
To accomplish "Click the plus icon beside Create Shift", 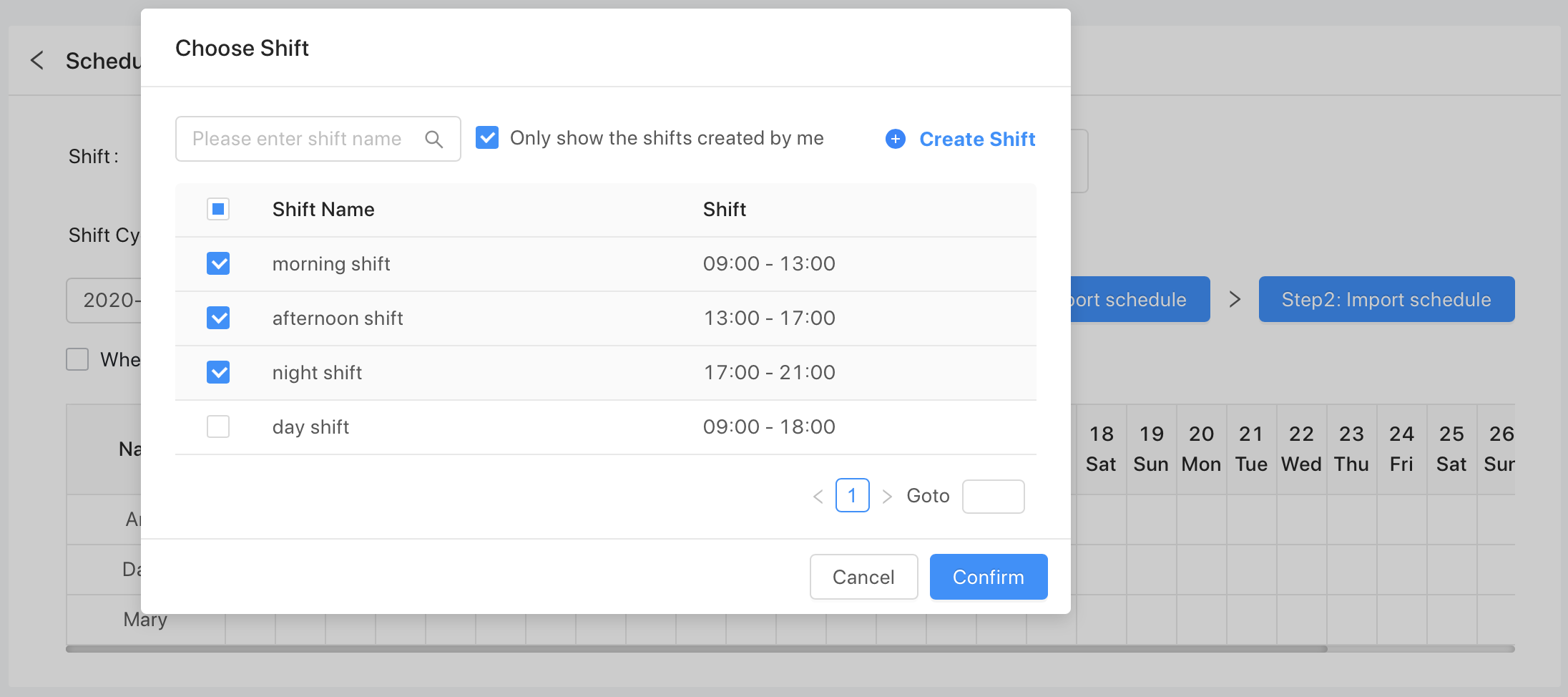I will point(895,139).
